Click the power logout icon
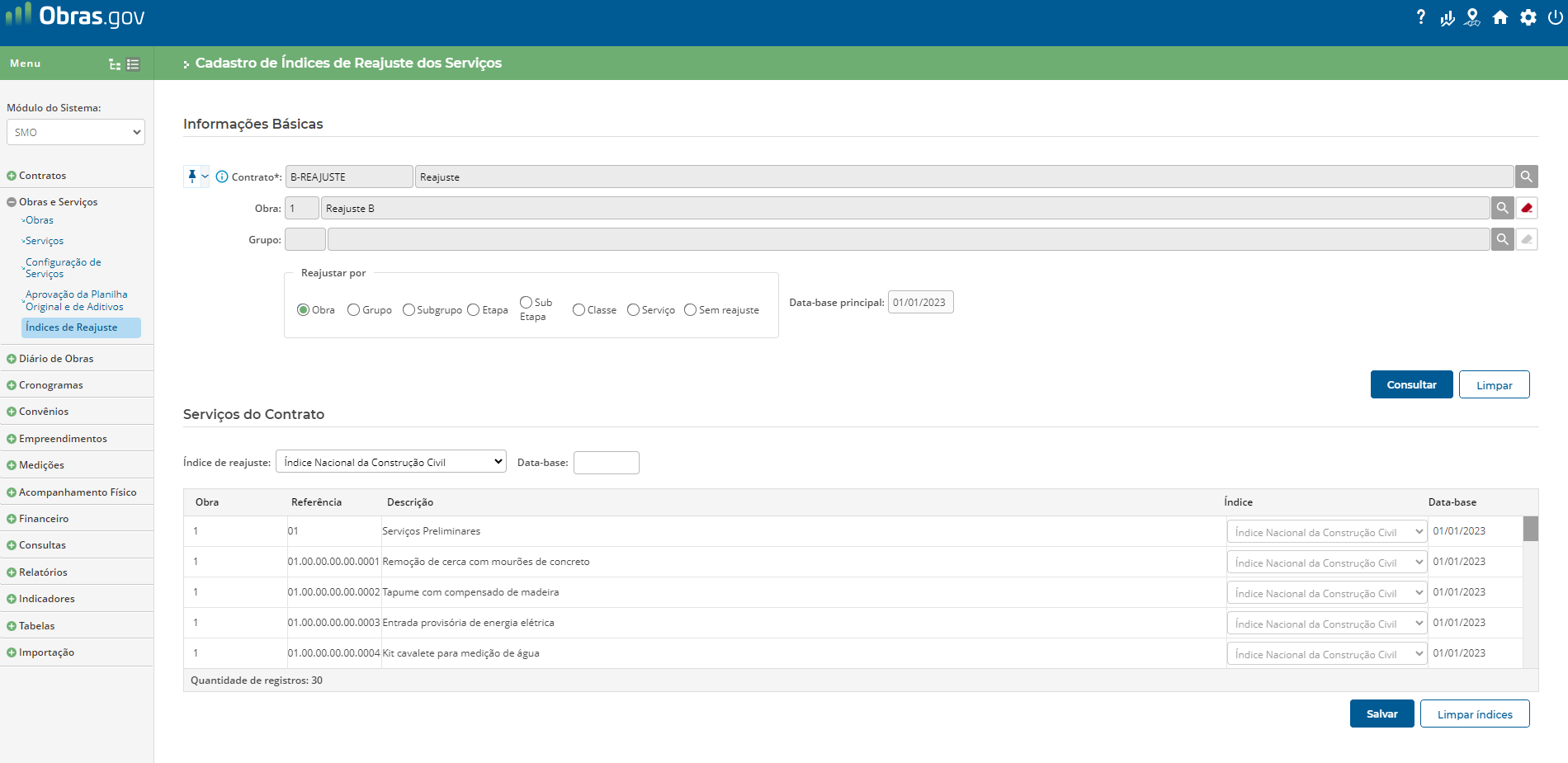The height and width of the screenshot is (763, 1568). 1555,17
